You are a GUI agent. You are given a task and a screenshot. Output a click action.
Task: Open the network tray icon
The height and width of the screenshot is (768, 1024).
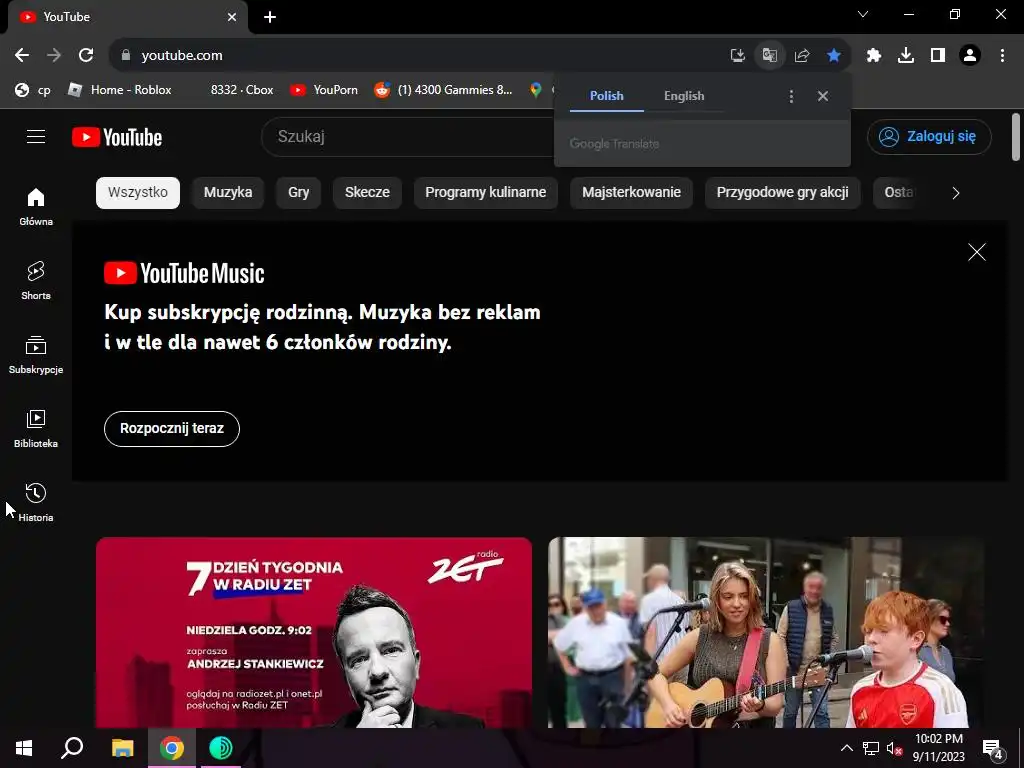[871, 748]
